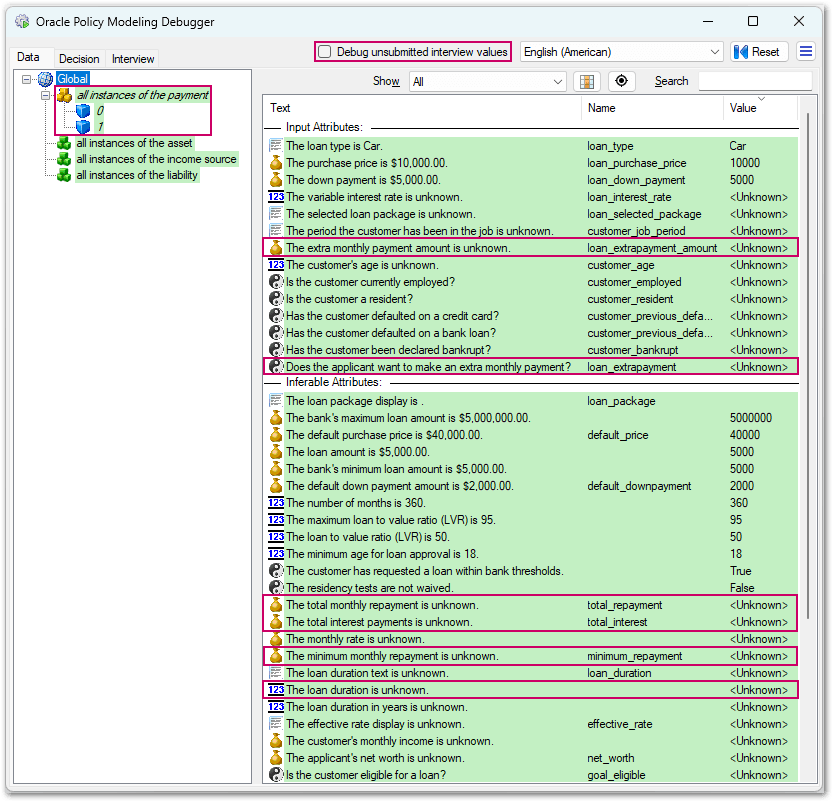Click the net_worth name cell
The height and width of the screenshot is (802, 833).
coord(610,758)
